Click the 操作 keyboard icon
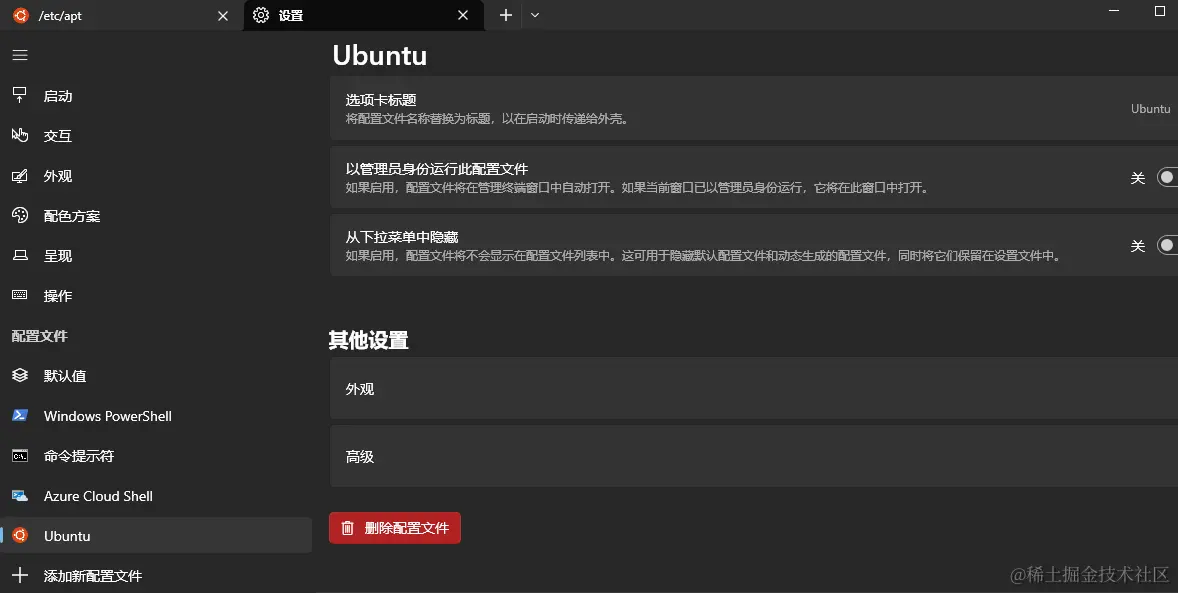 coord(20,295)
